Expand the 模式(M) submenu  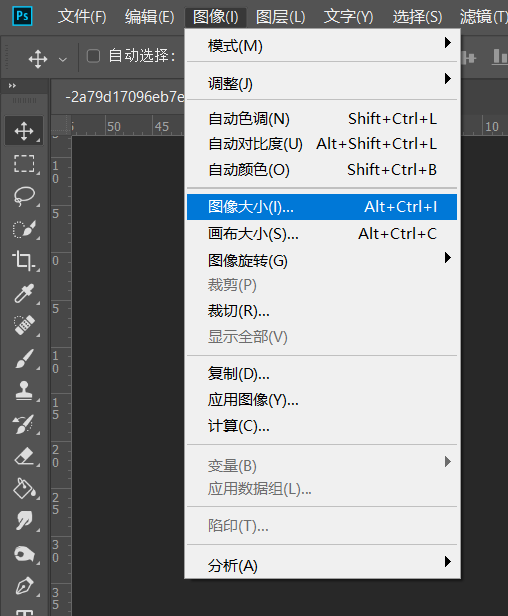[x=322, y=46]
